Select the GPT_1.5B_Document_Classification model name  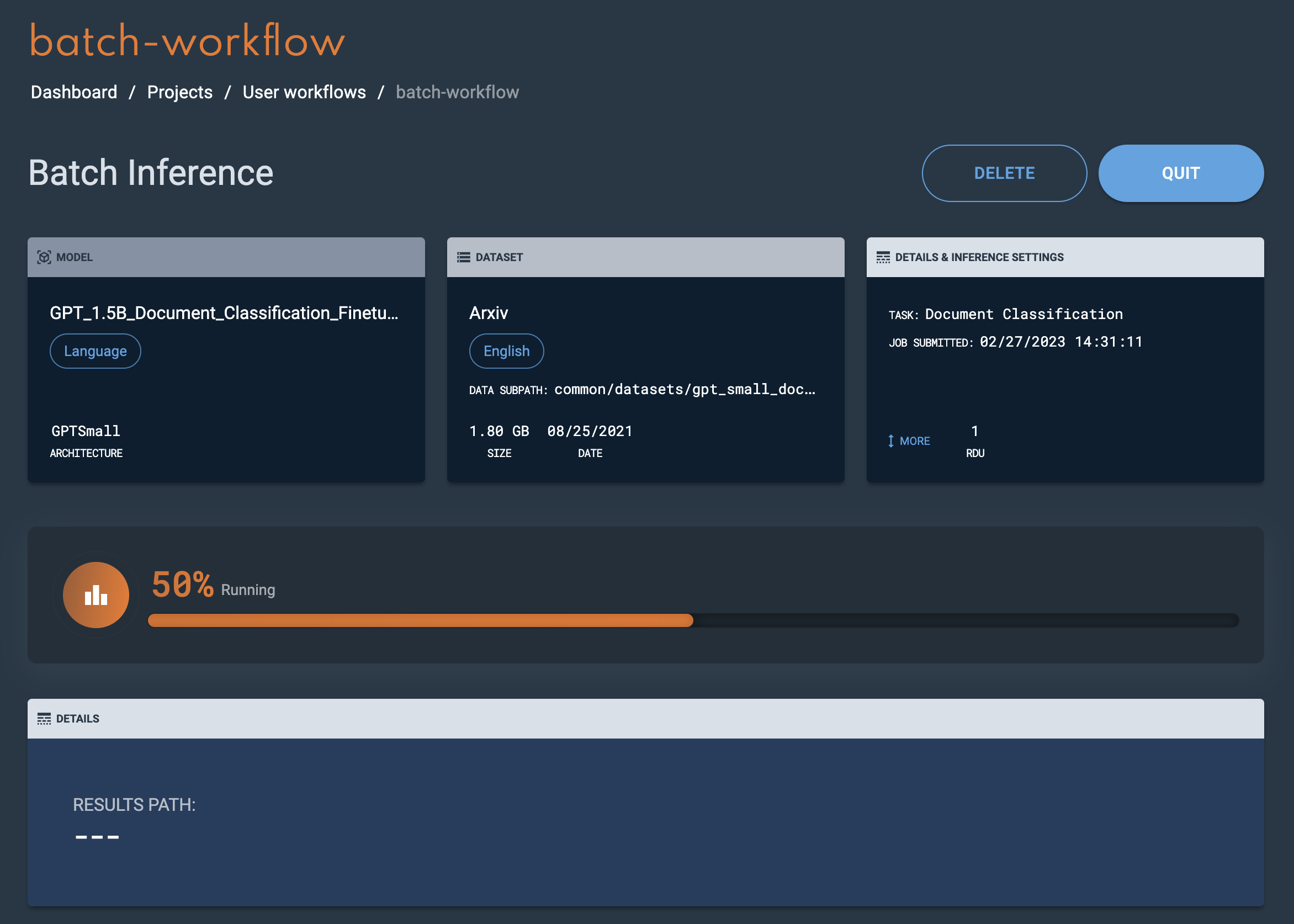[x=224, y=313]
